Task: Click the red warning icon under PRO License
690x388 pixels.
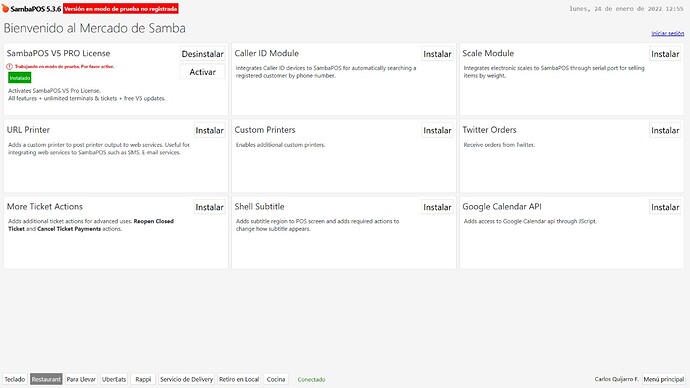Action: (x=9, y=66)
